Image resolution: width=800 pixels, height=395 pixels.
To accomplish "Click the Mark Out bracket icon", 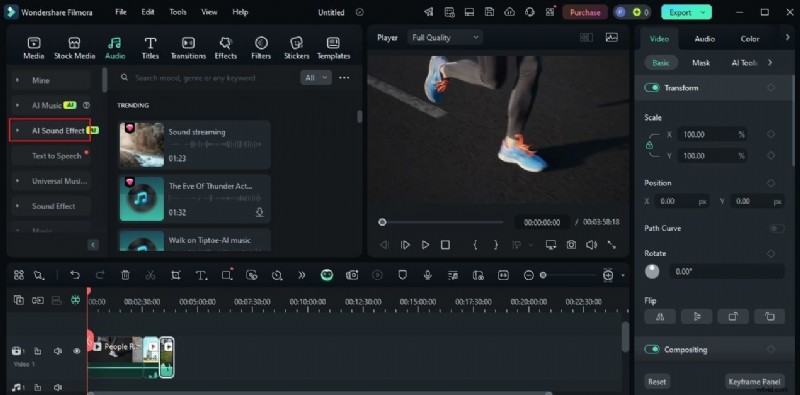I will [x=495, y=245].
